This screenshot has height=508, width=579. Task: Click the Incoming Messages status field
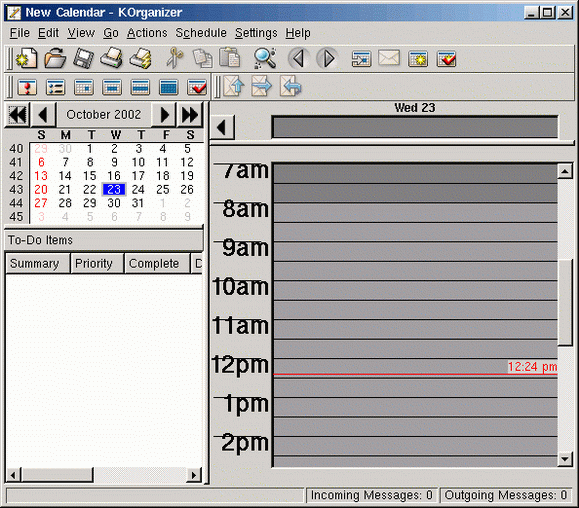click(x=372, y=495)
